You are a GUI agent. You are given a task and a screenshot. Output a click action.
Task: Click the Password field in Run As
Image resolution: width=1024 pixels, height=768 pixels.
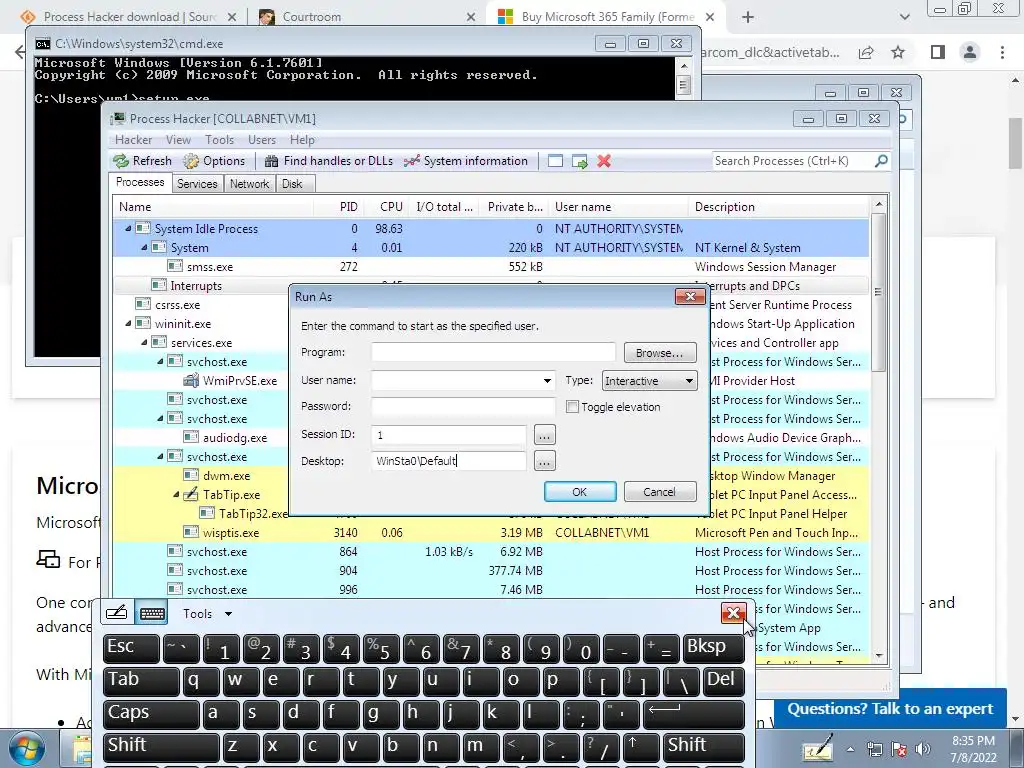click(463, 406)
